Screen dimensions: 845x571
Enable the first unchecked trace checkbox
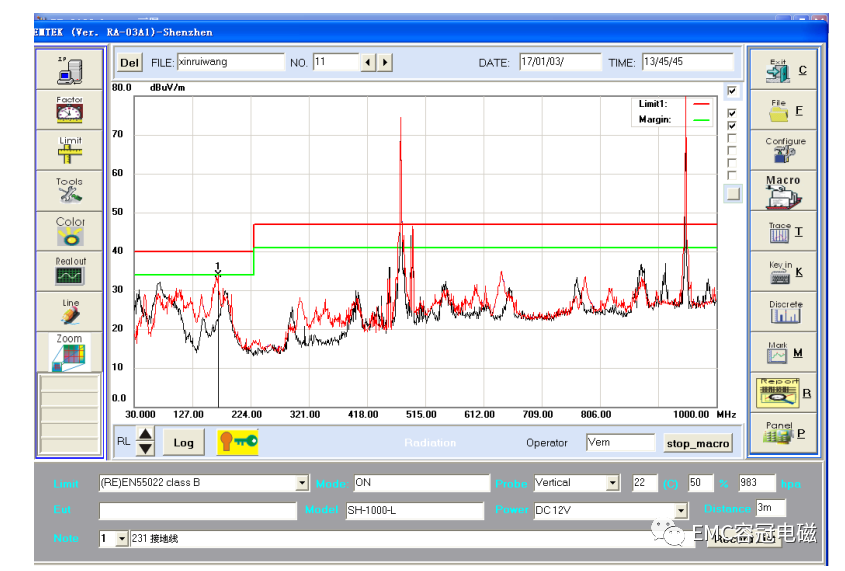(x=732, y=138)
